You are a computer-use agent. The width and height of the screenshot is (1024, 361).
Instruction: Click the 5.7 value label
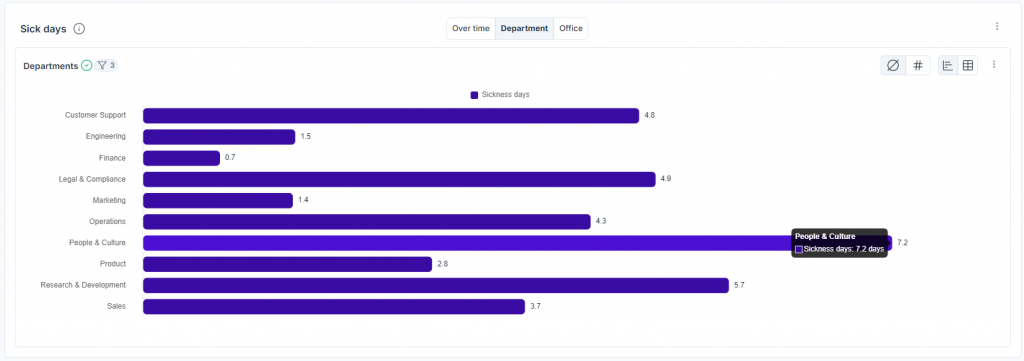point(739,285)
